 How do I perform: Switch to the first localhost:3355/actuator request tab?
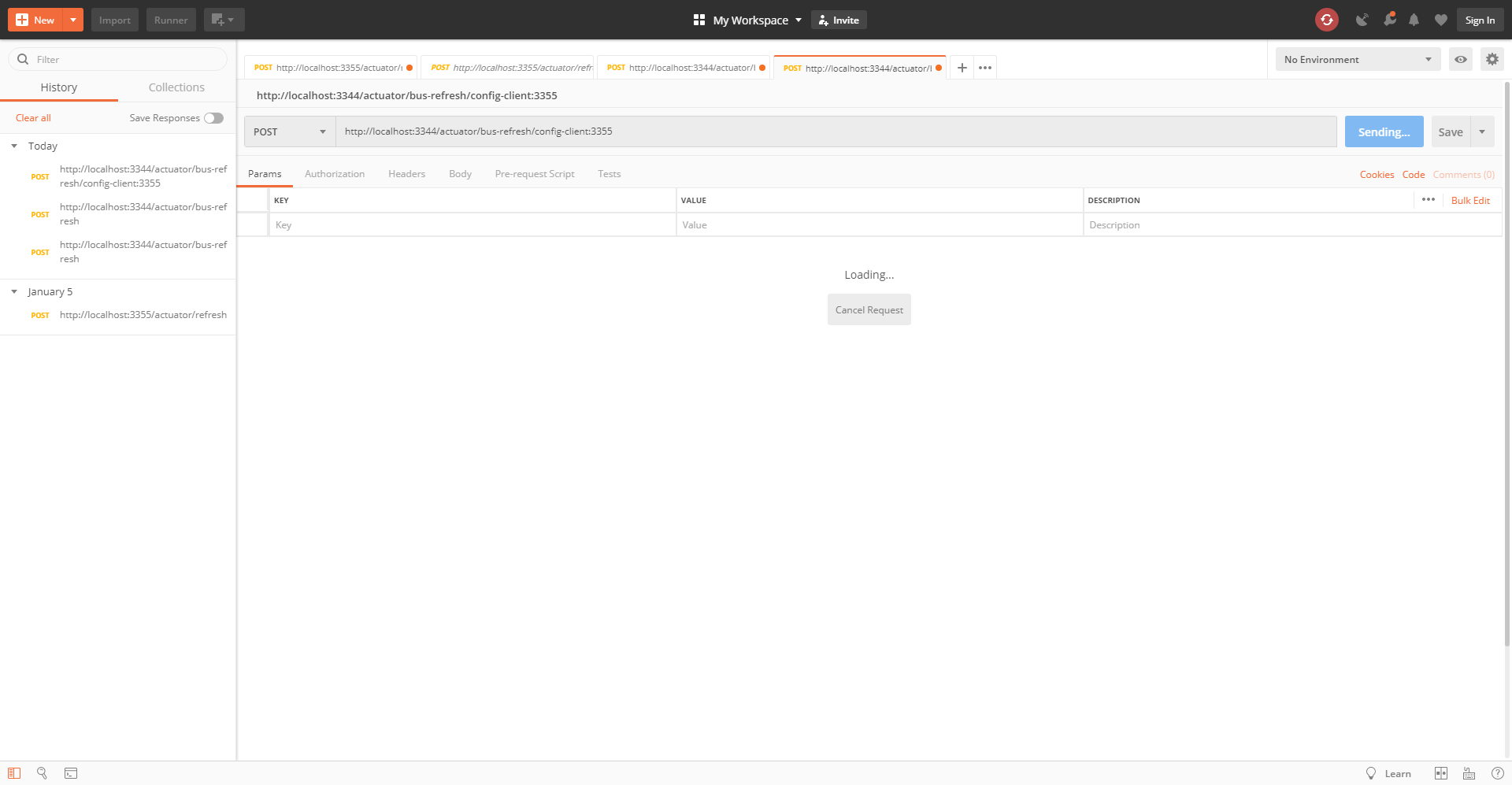pos(331,68)
